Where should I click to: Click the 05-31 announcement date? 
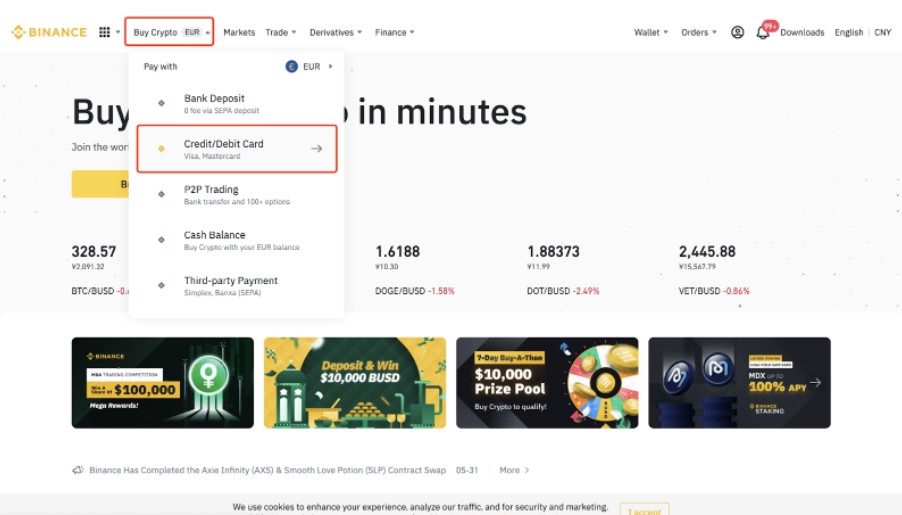point(467,470)
